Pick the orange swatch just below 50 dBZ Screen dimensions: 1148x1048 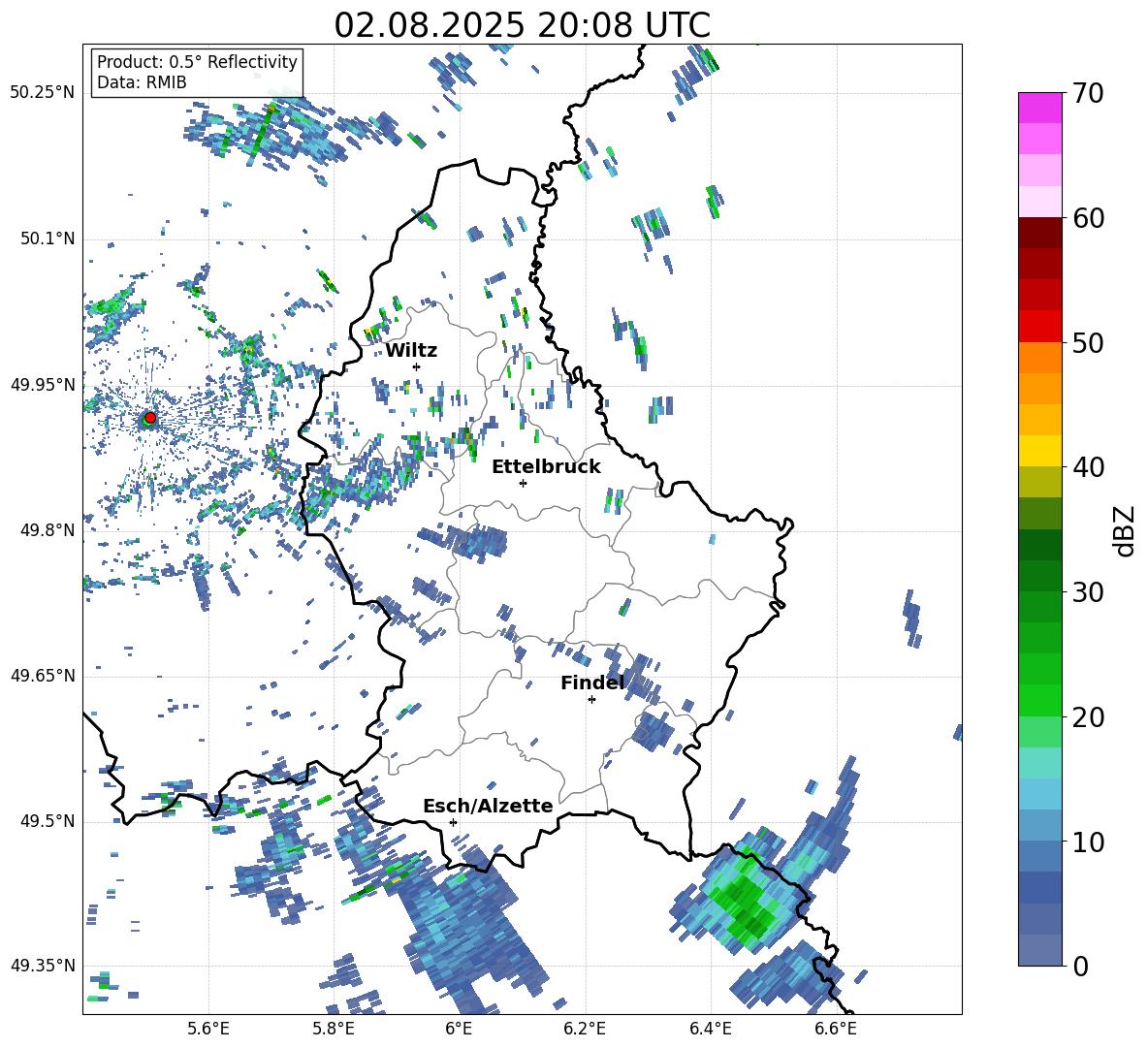1040,358
